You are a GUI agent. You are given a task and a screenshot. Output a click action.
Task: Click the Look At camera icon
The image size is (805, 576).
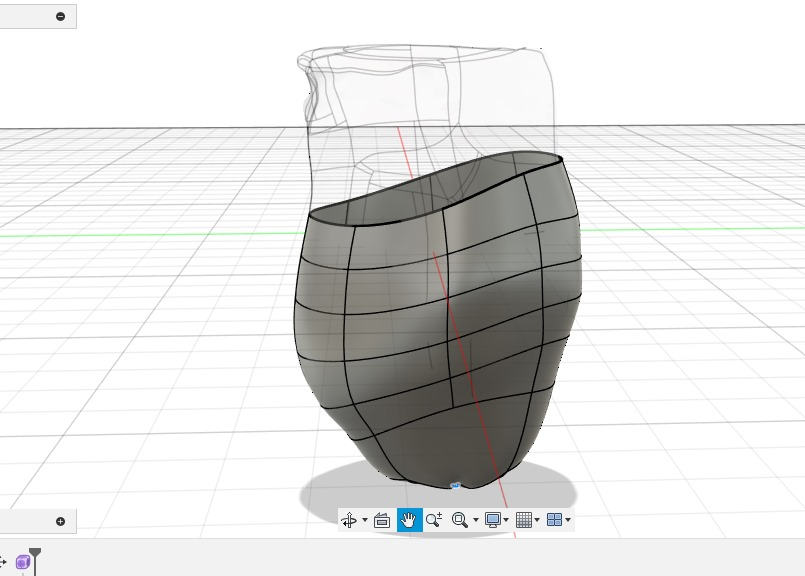tap(382, 520)
